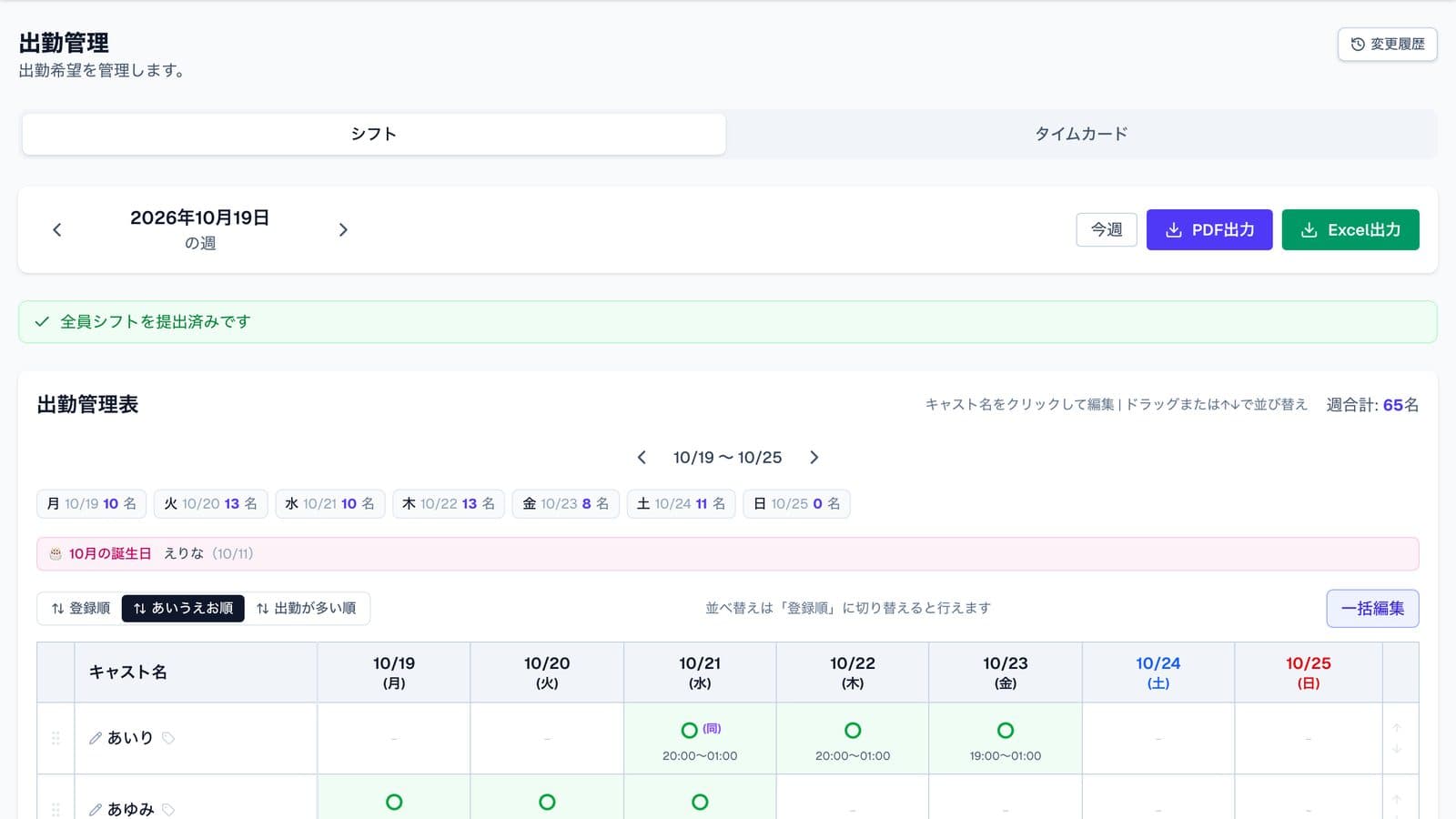This screenshot has width=1456, height=819.
Task: Open the 変更履歴 change history
Action: (1387, 44)
